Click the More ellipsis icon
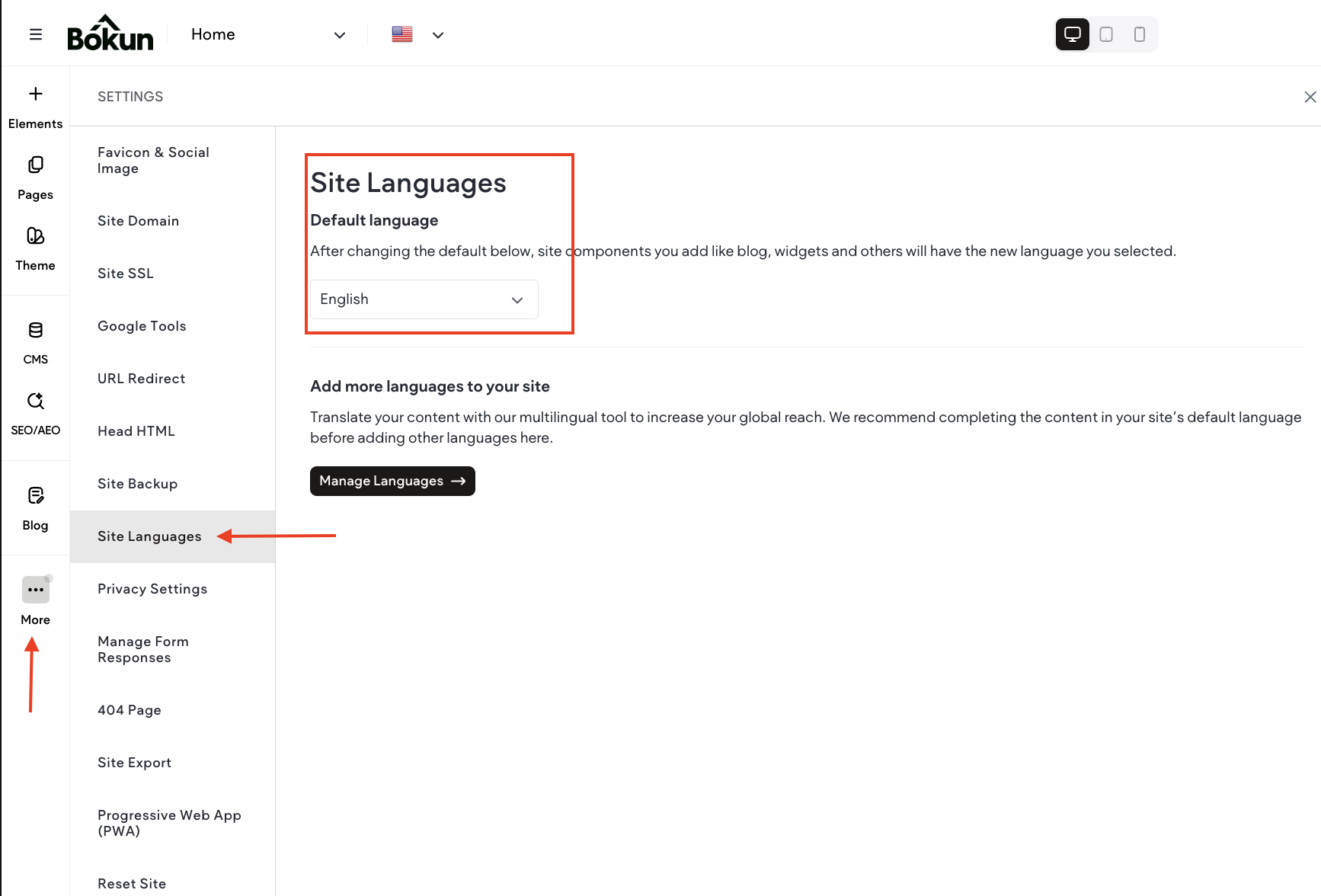Image resolution: width=1321 pixels, height=896 pixels. tap(36, 590)
